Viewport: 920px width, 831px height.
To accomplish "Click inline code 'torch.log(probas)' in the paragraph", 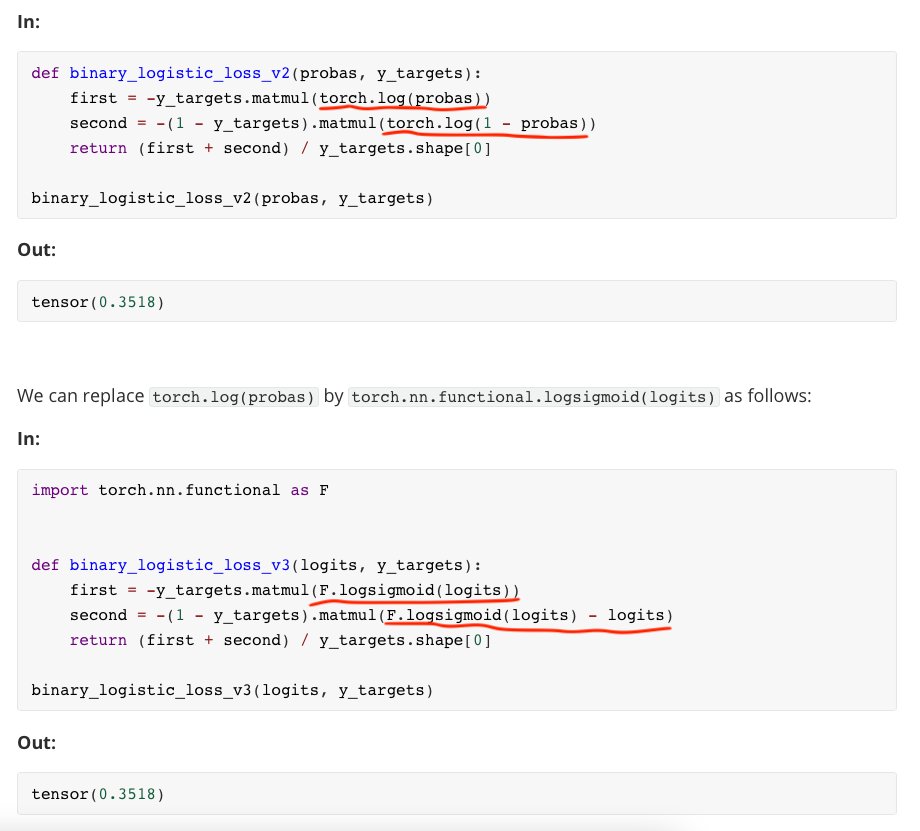I will pos(234,397).
